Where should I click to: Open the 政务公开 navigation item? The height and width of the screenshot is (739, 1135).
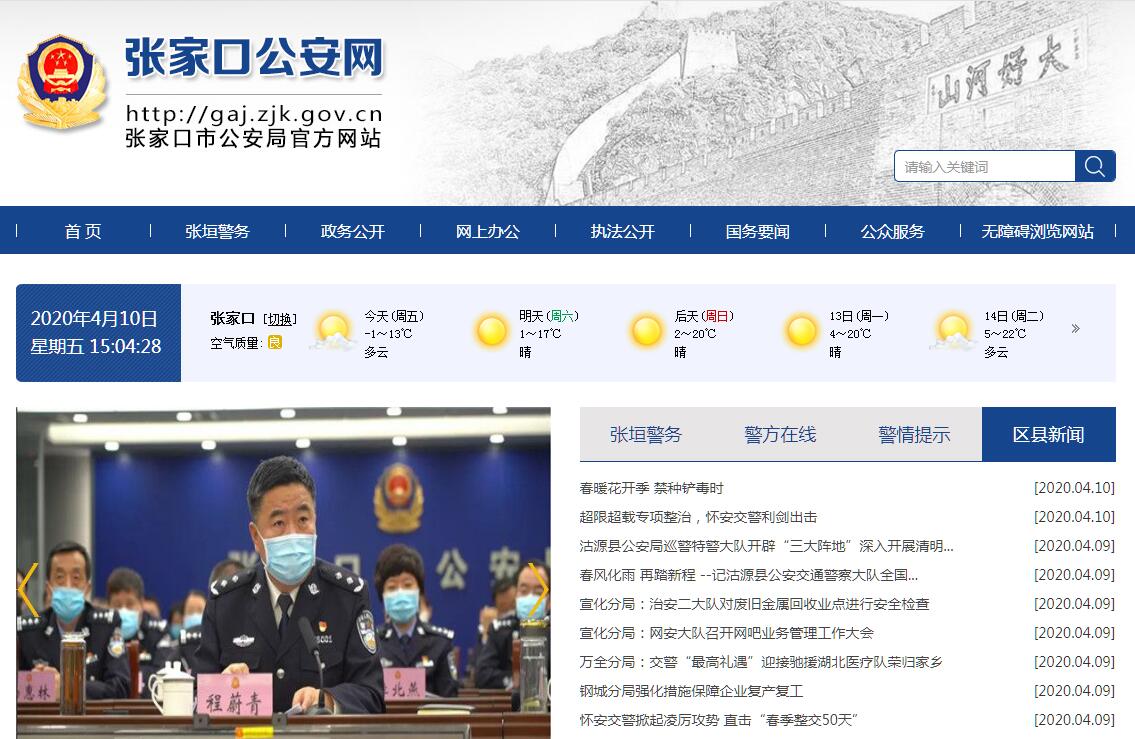pyautogui.click(x=353, y=231)
